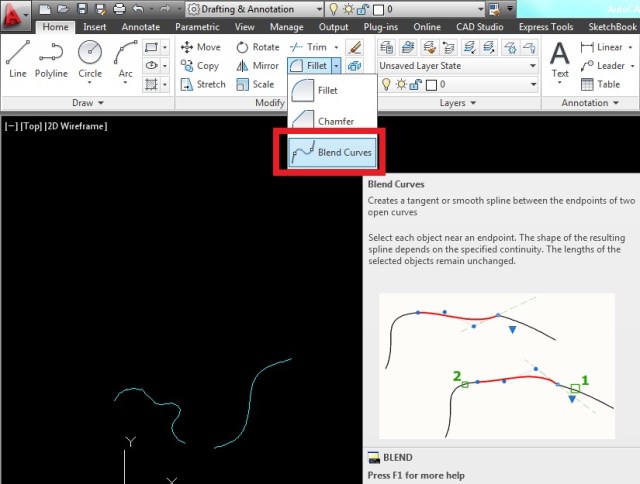Switch to the Annotate ribbon tab
Viewport: 640px width, 484px height.
pos(138,27)
